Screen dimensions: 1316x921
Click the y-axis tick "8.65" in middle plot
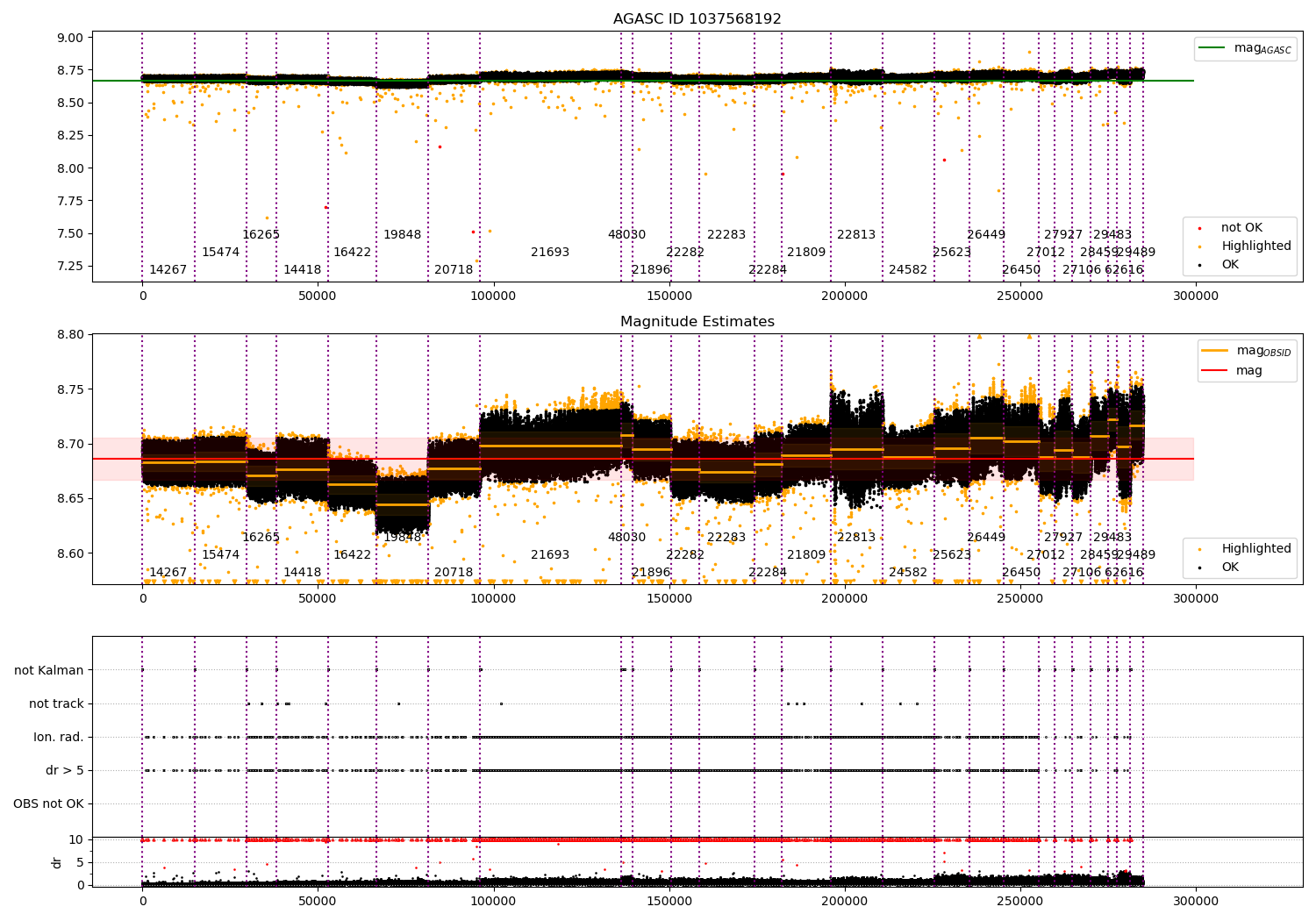point(70,499)
